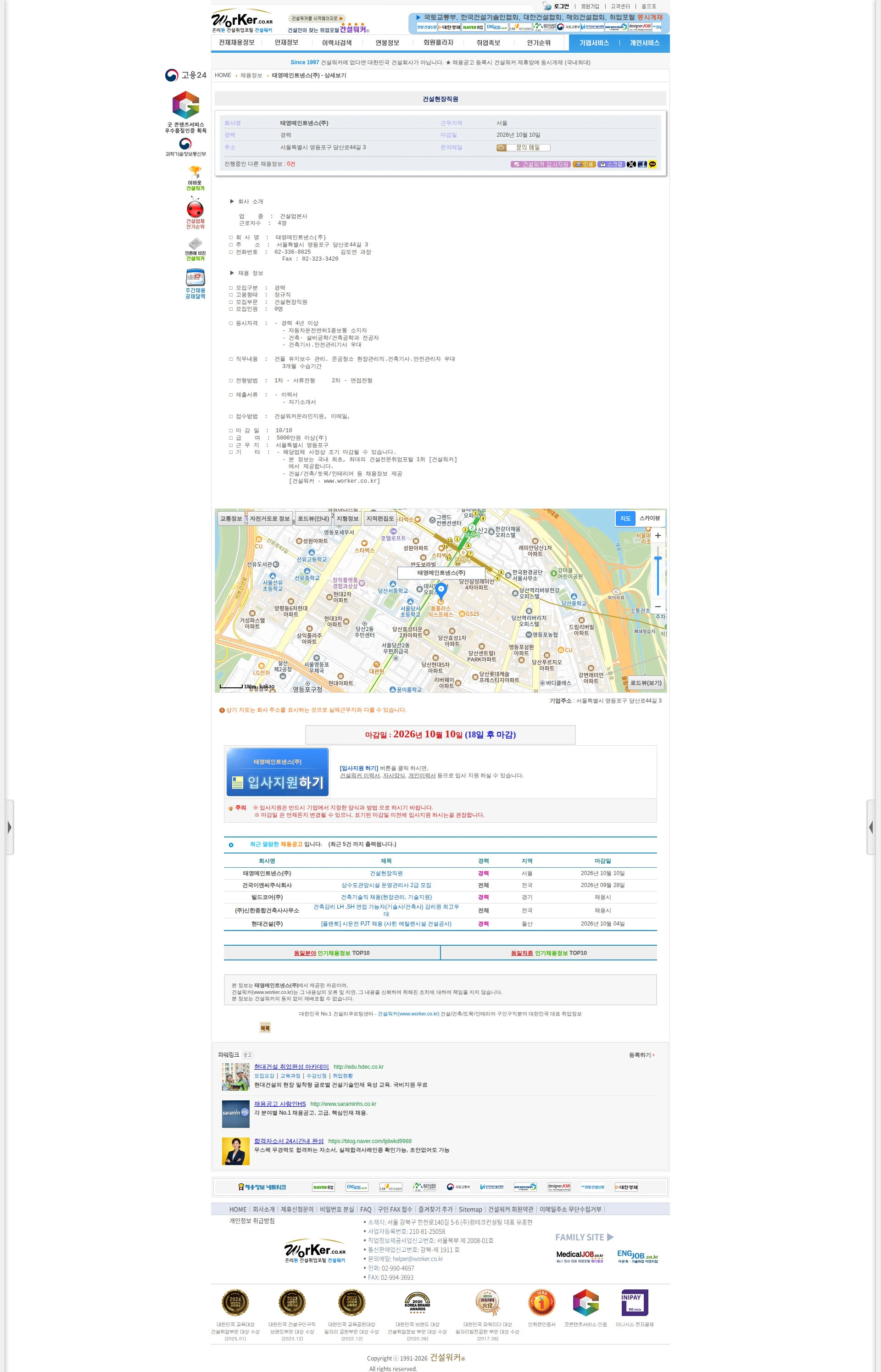Switch to the 개인서비스 tab

coord(645,43)
